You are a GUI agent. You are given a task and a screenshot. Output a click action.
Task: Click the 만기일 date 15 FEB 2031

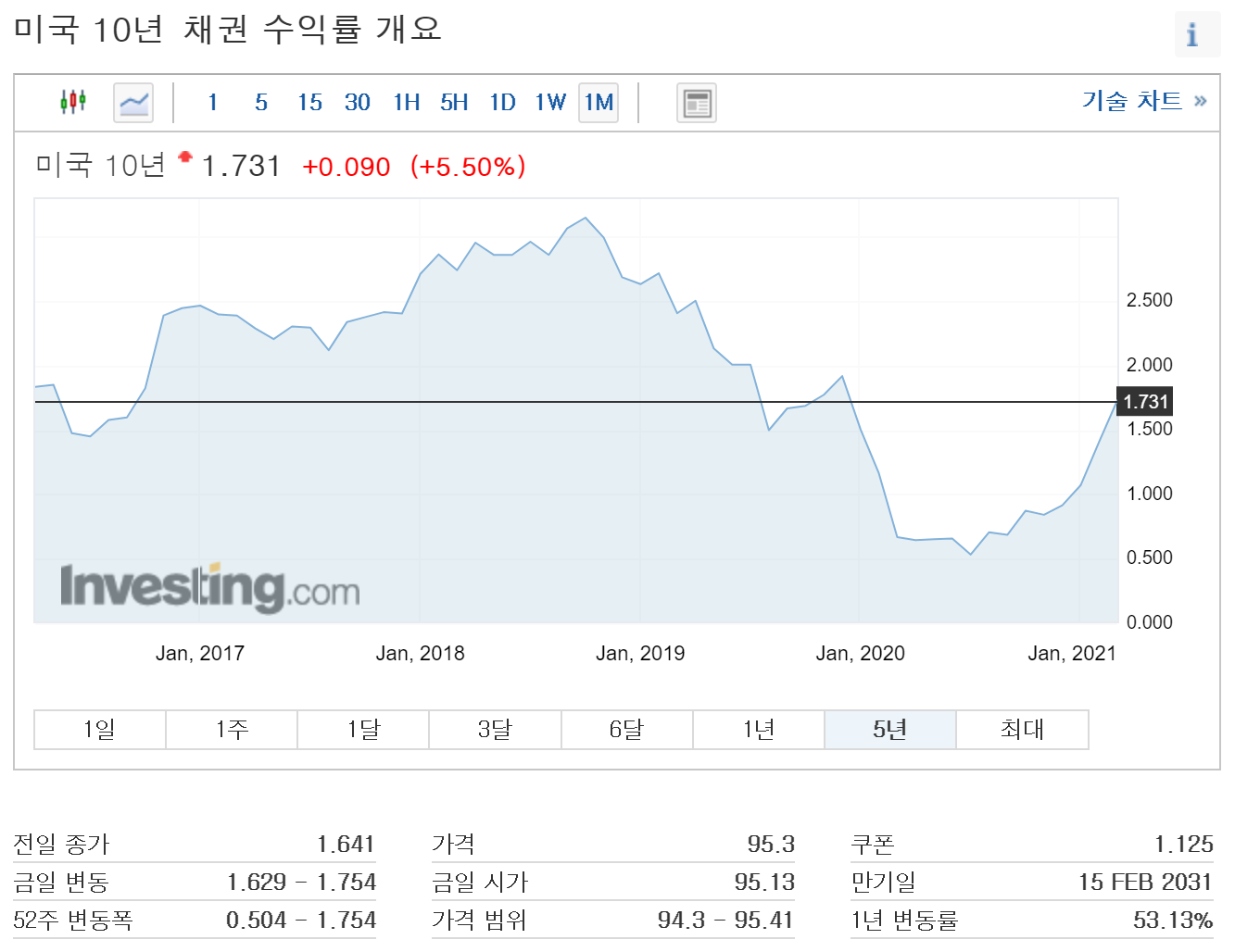1145,882
